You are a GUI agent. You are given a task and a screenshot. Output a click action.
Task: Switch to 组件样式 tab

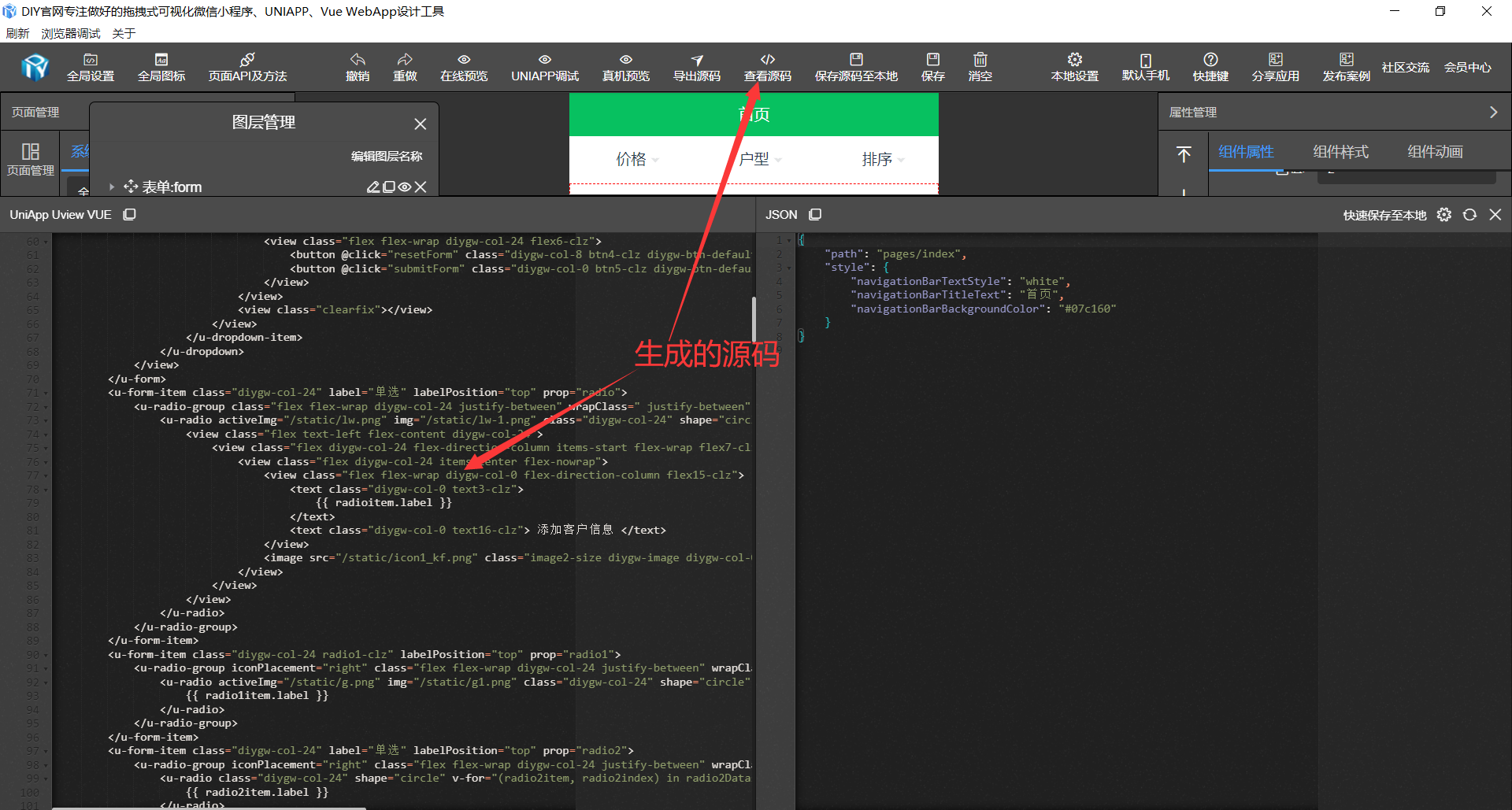1341,152
